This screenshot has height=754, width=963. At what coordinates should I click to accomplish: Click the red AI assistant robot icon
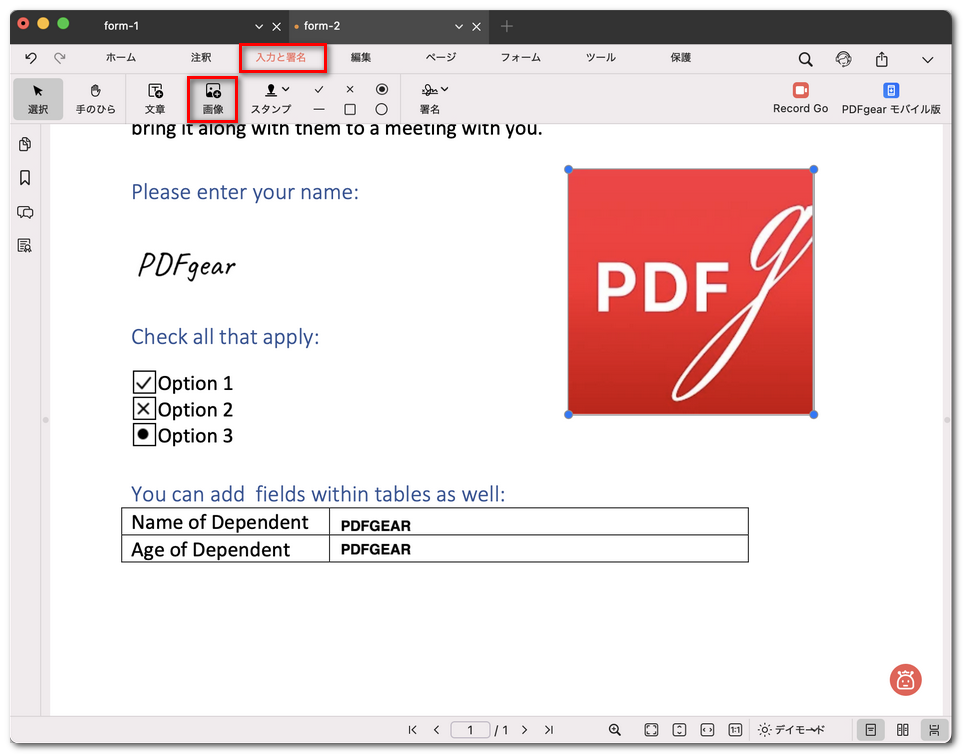pyautogui.click(x=905, y=680)
